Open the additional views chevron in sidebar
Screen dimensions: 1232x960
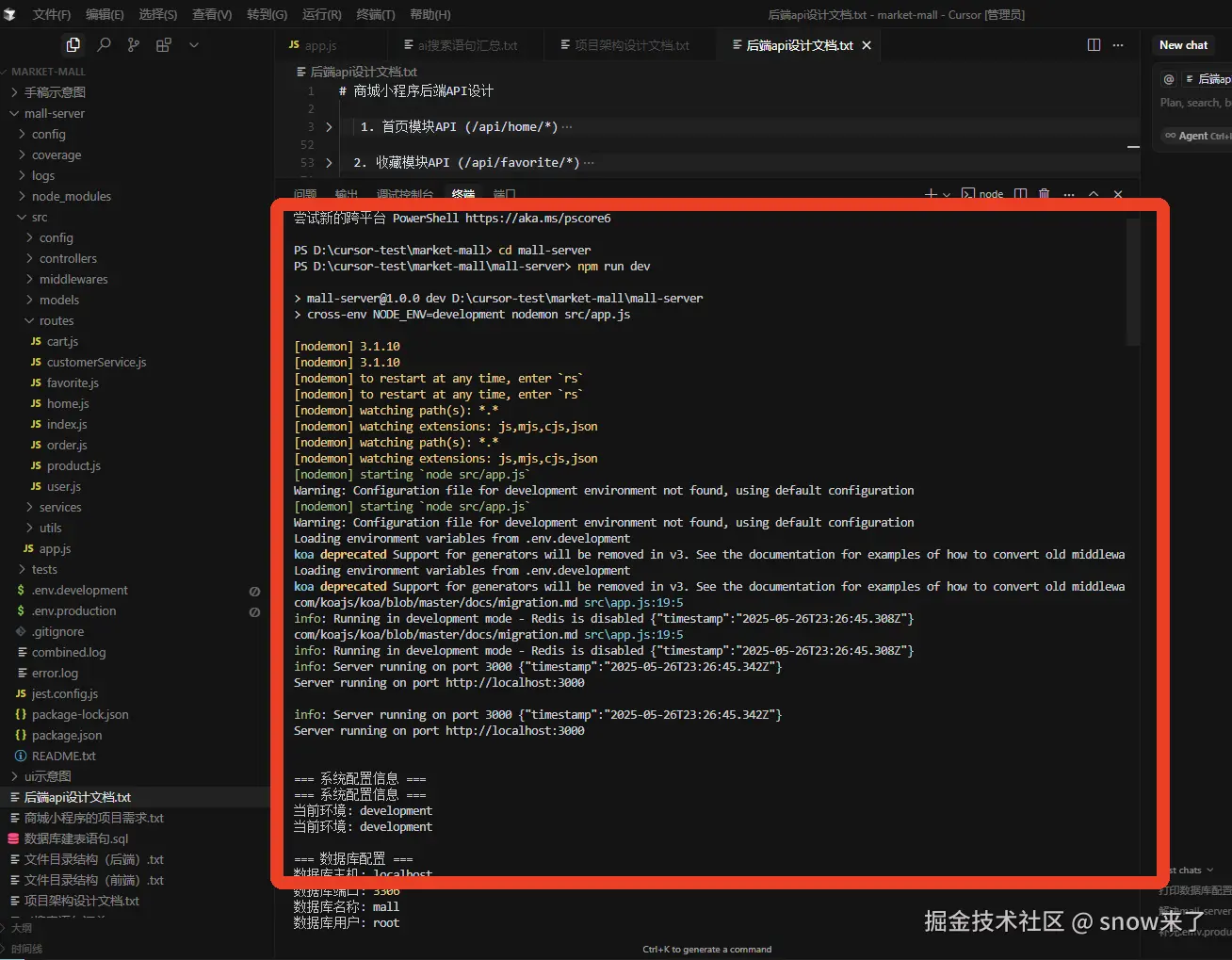click(194, 44)
